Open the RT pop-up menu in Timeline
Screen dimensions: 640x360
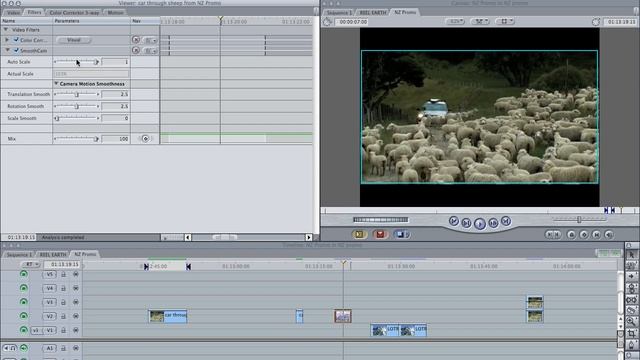pyautogui.click(x=31, y=264)
